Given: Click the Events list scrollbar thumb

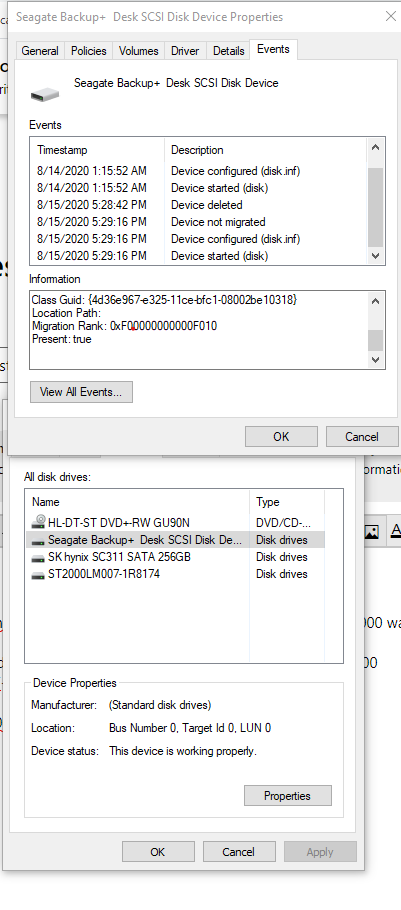Looking at the screenshot, I should click(x=375, y=207).
